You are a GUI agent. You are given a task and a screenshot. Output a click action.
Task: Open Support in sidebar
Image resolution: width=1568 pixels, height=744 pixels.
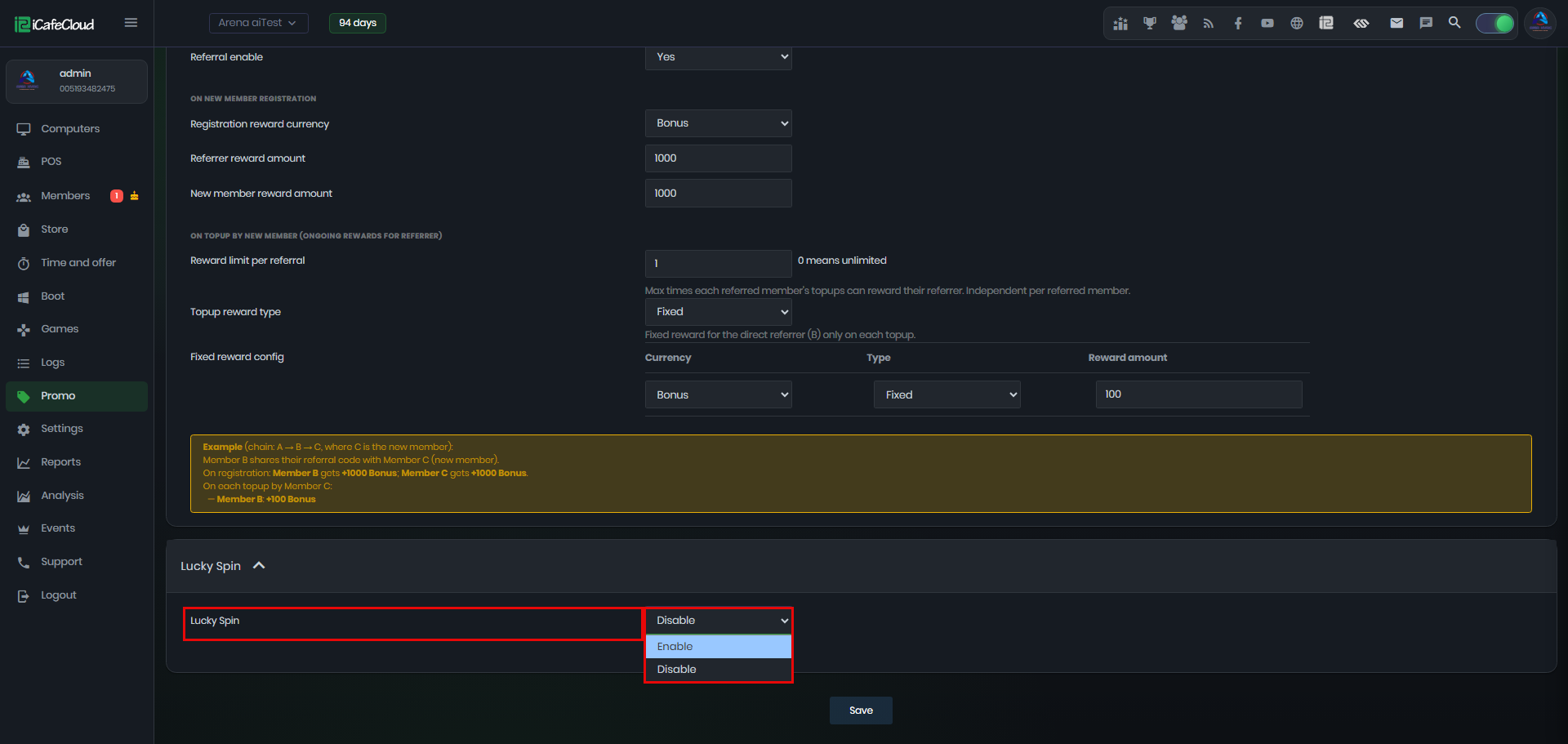tap(77, 562)
